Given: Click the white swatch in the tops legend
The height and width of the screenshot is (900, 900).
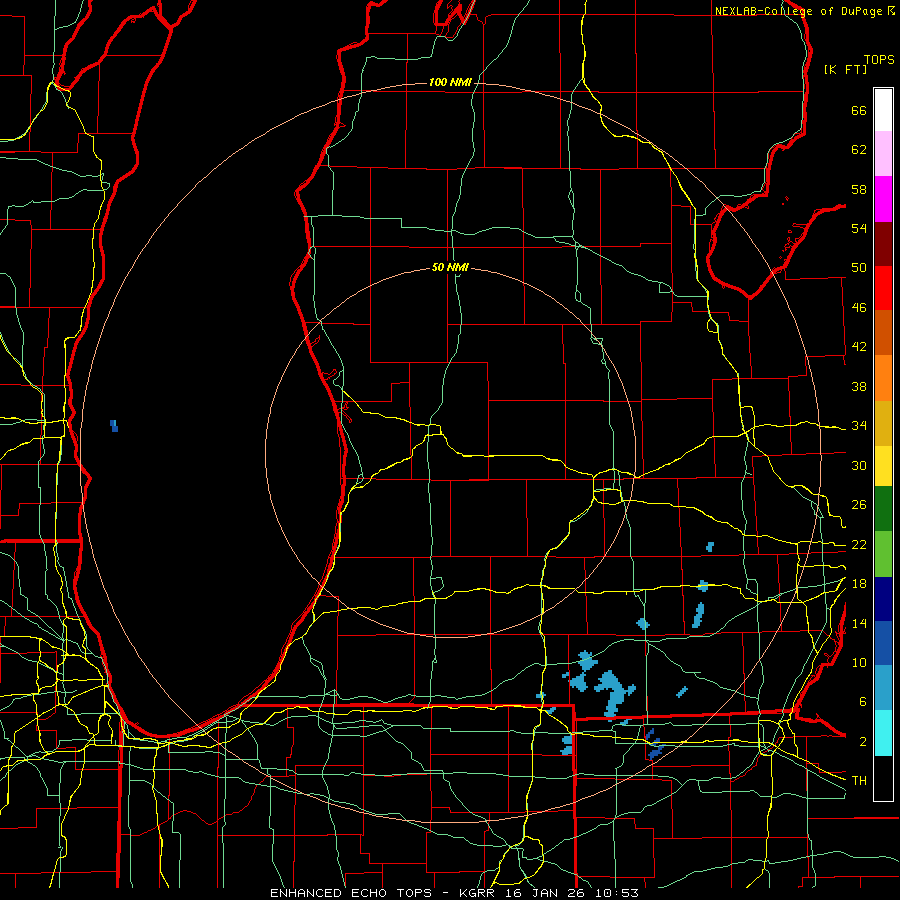Looking at the screenshot, I should click(x=883, y=110).
